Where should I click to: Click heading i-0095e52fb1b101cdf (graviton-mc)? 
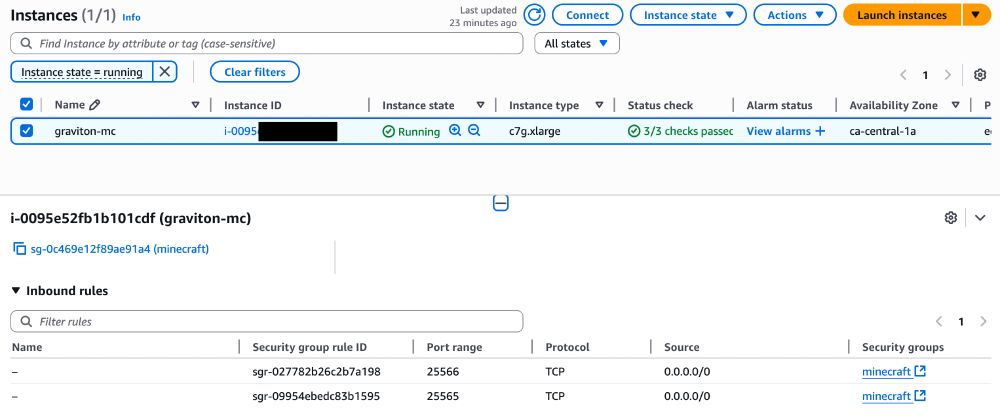(x=131, y=218)
